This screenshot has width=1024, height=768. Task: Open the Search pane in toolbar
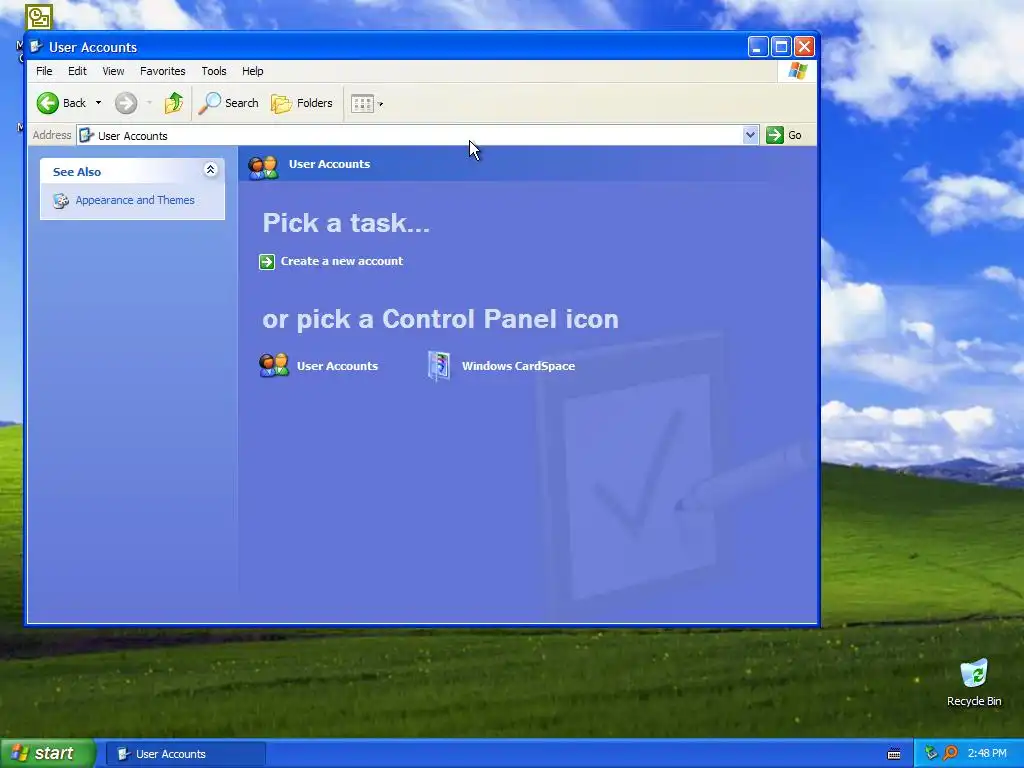point(229,103)
